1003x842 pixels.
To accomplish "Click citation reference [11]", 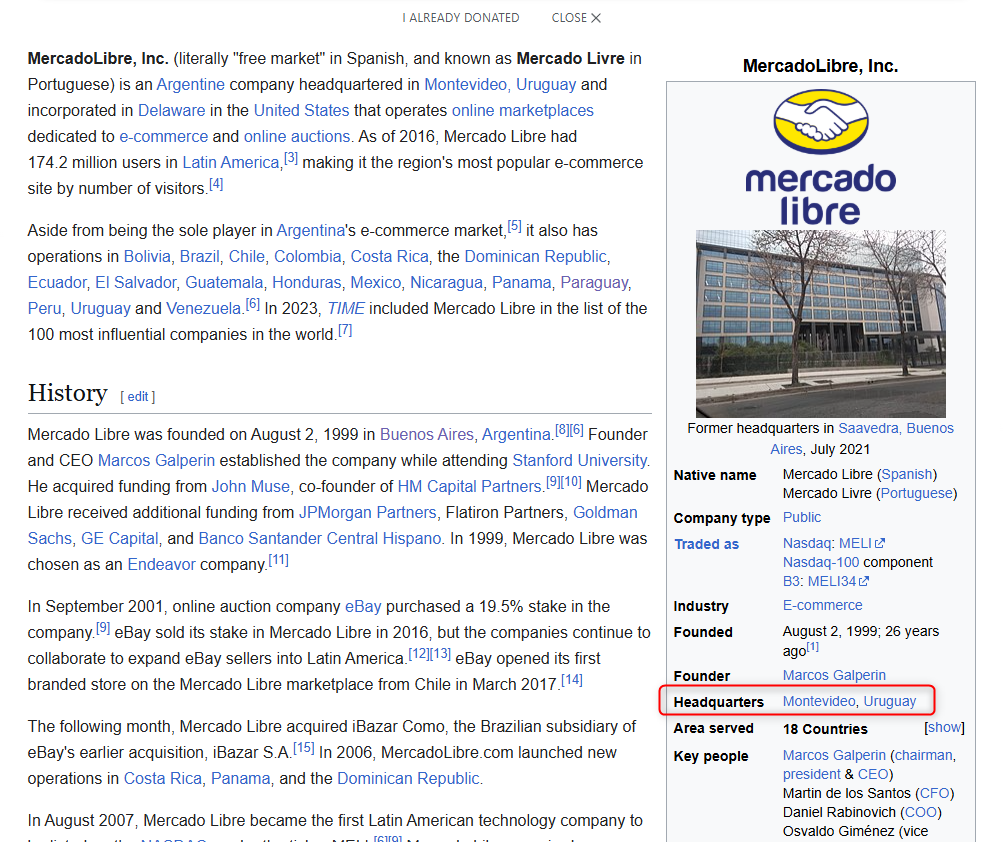I will 279,560.
